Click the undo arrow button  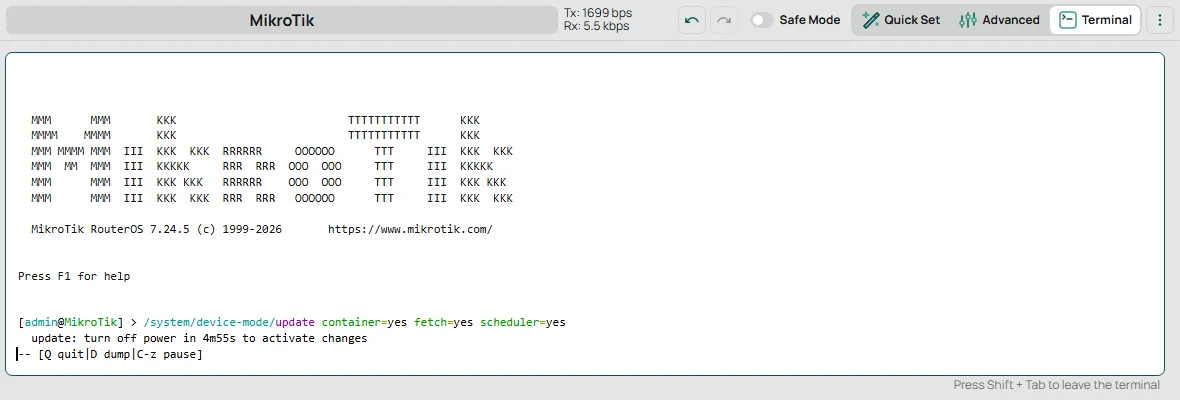coord(692,20)
